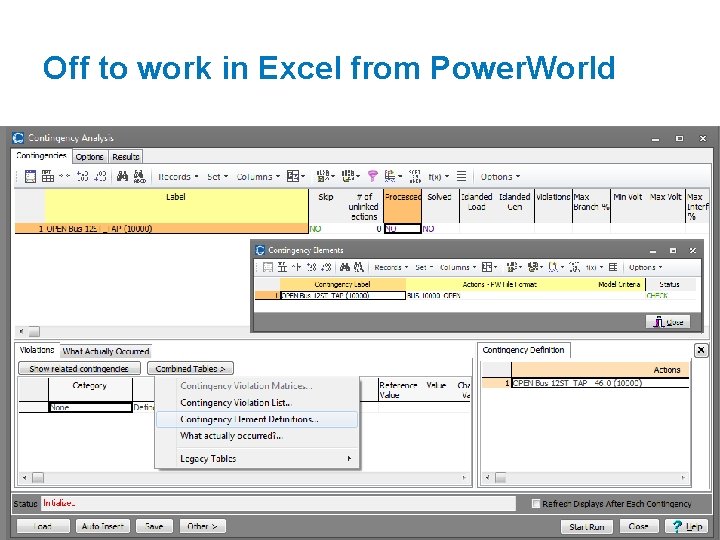Click refresh grid icon in Contingency Elements toolbar
This screenshot has width=720, height=540.
tap(574, 267)
